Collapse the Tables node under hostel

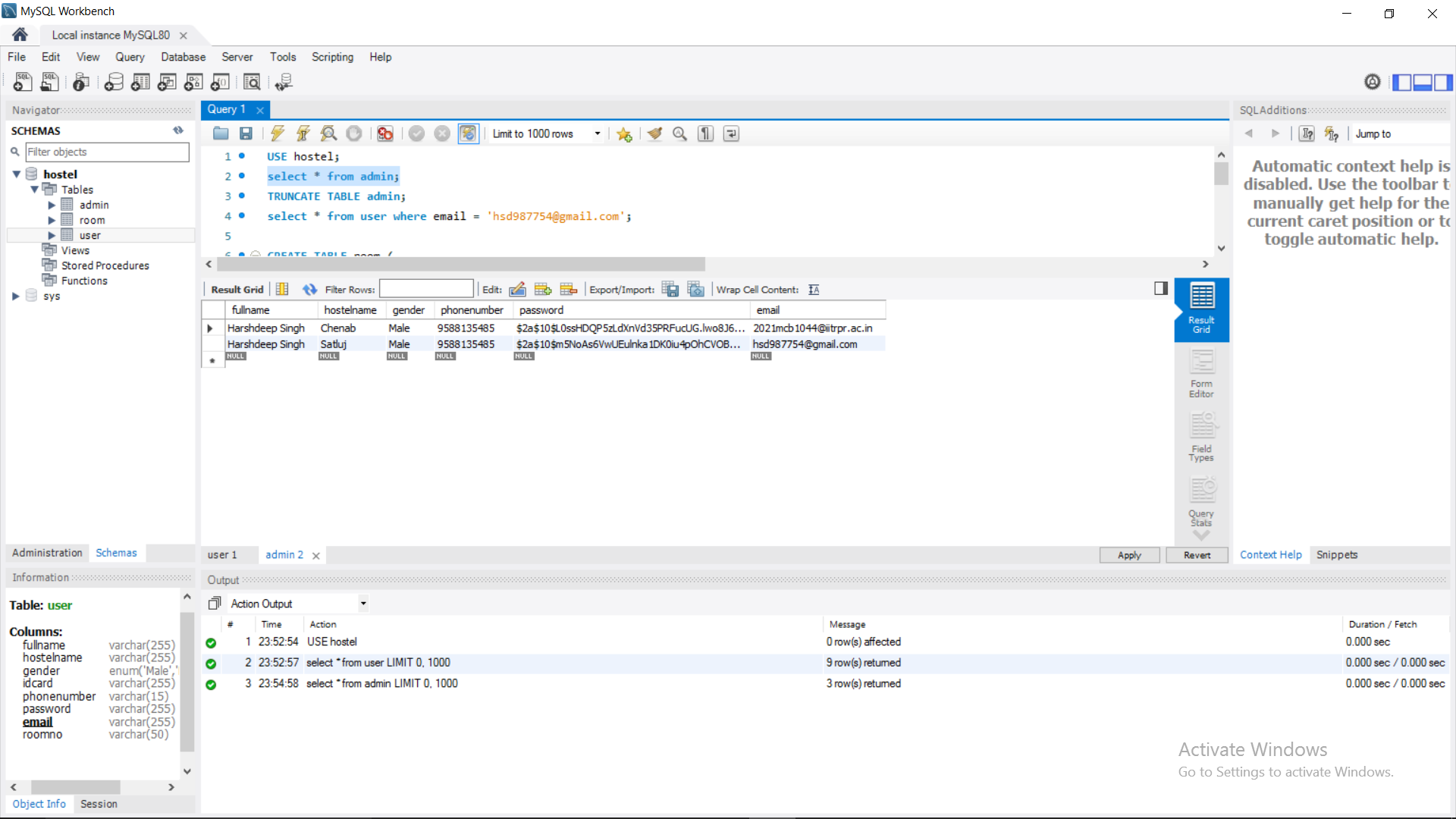click(34, 190)
